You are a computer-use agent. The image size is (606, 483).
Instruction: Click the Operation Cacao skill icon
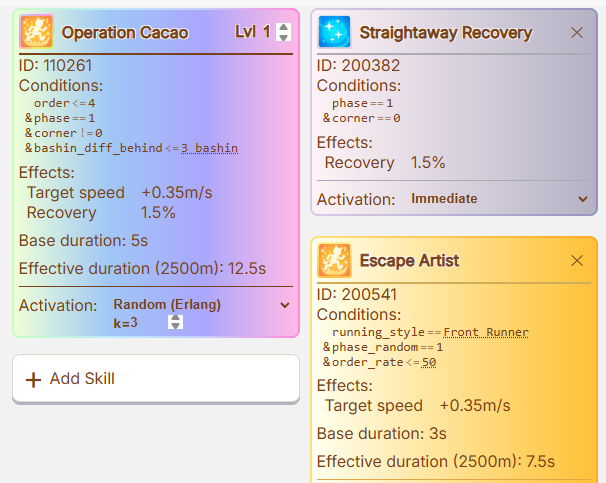point(36,32)
